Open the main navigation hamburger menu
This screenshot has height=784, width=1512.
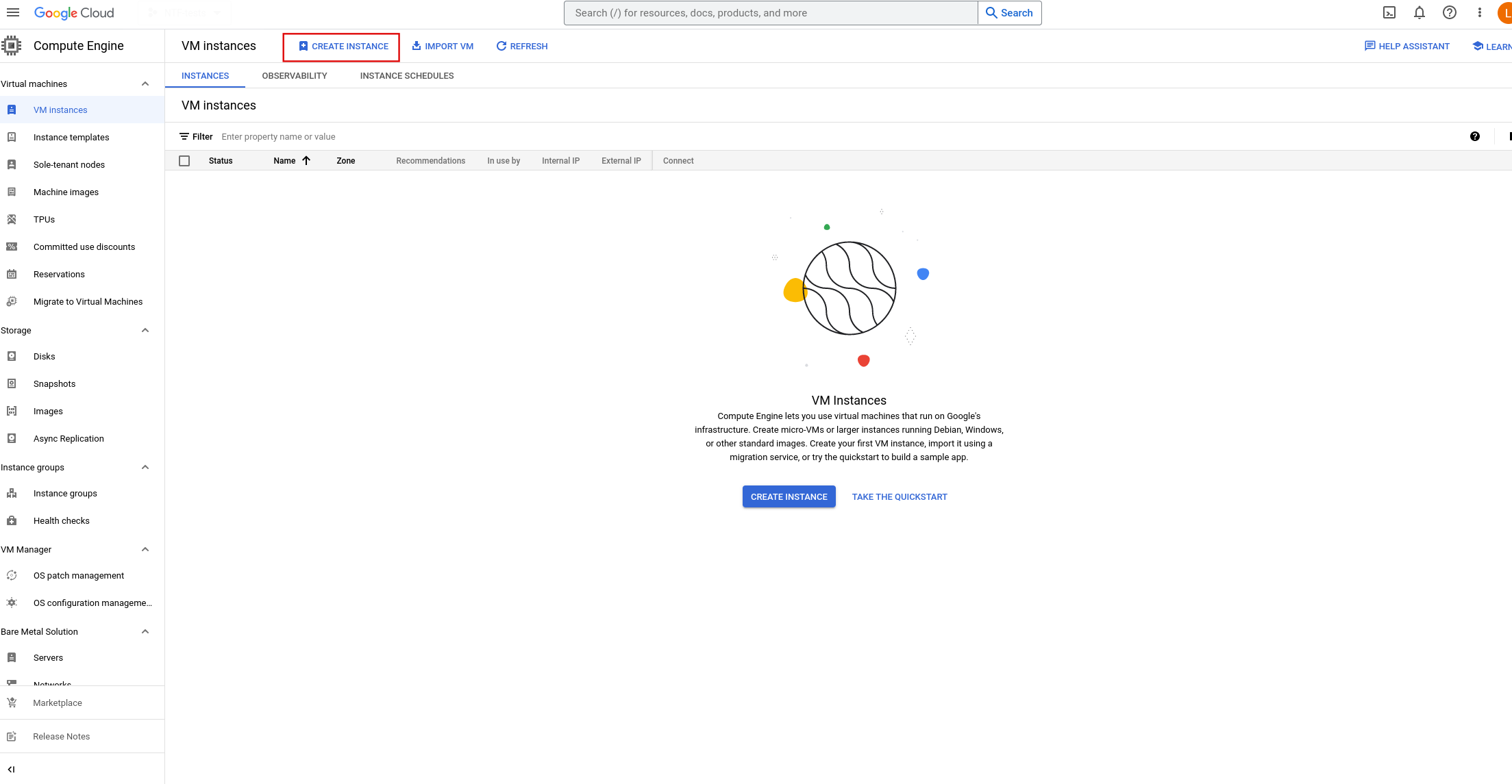coord(12,12)
